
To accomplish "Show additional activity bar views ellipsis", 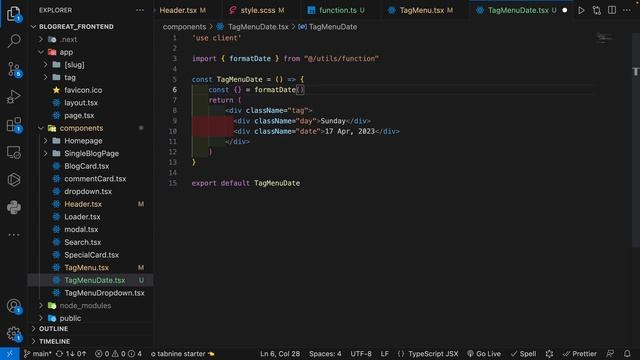I will point(14,235).
